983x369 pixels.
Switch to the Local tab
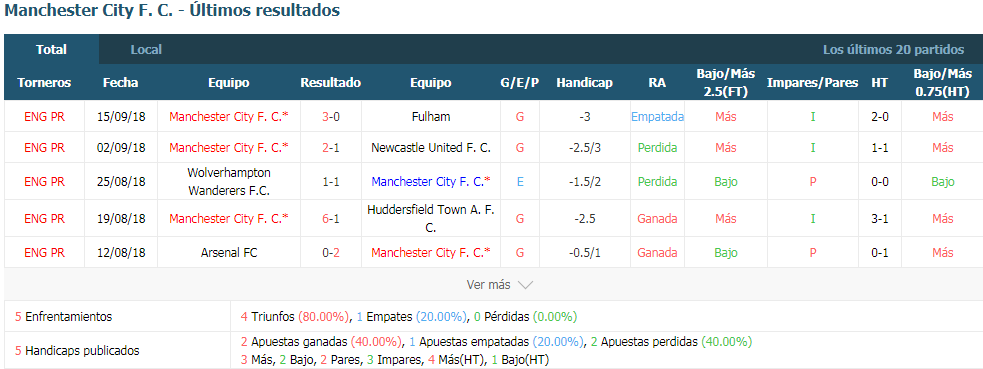tap(146, 49)
